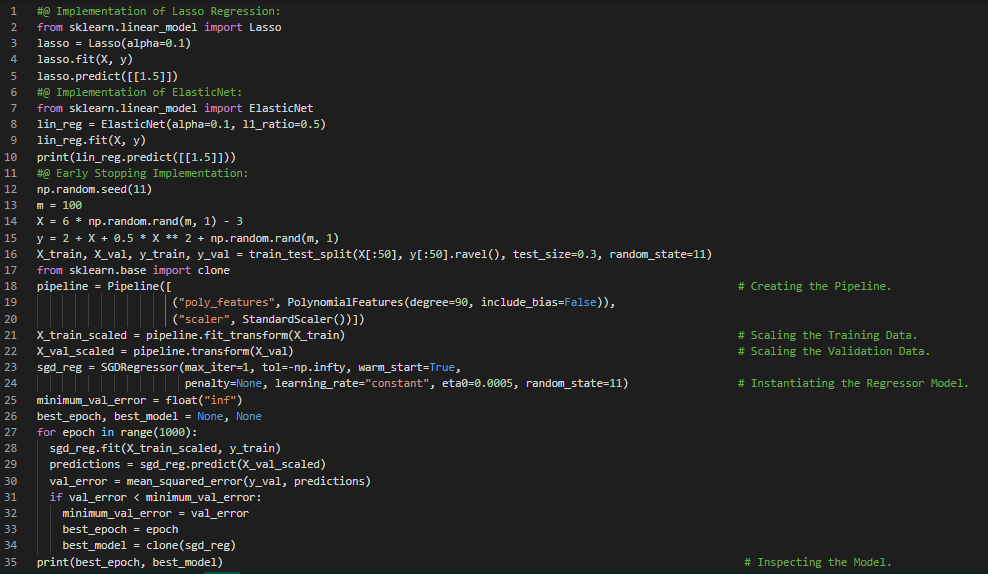Screen dimensions: 988x574
Task: Click line number 1 in the gutter
Action: 14,11
